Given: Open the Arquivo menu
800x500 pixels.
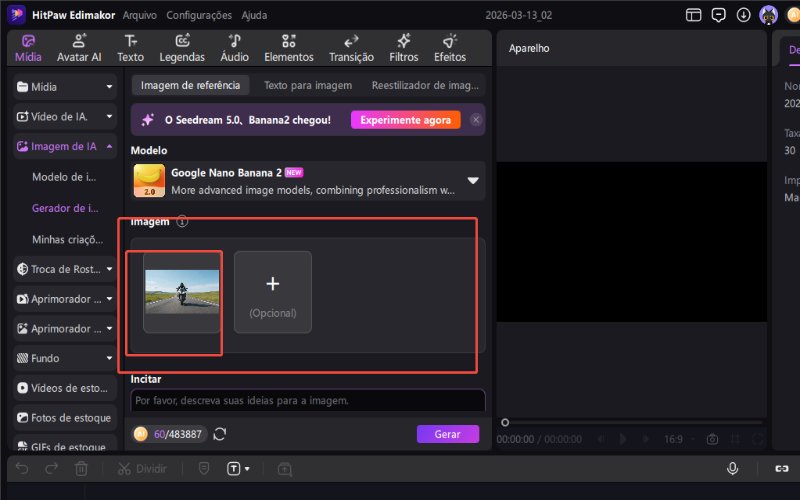Looking at the screenshot, I should coord(140,15).
